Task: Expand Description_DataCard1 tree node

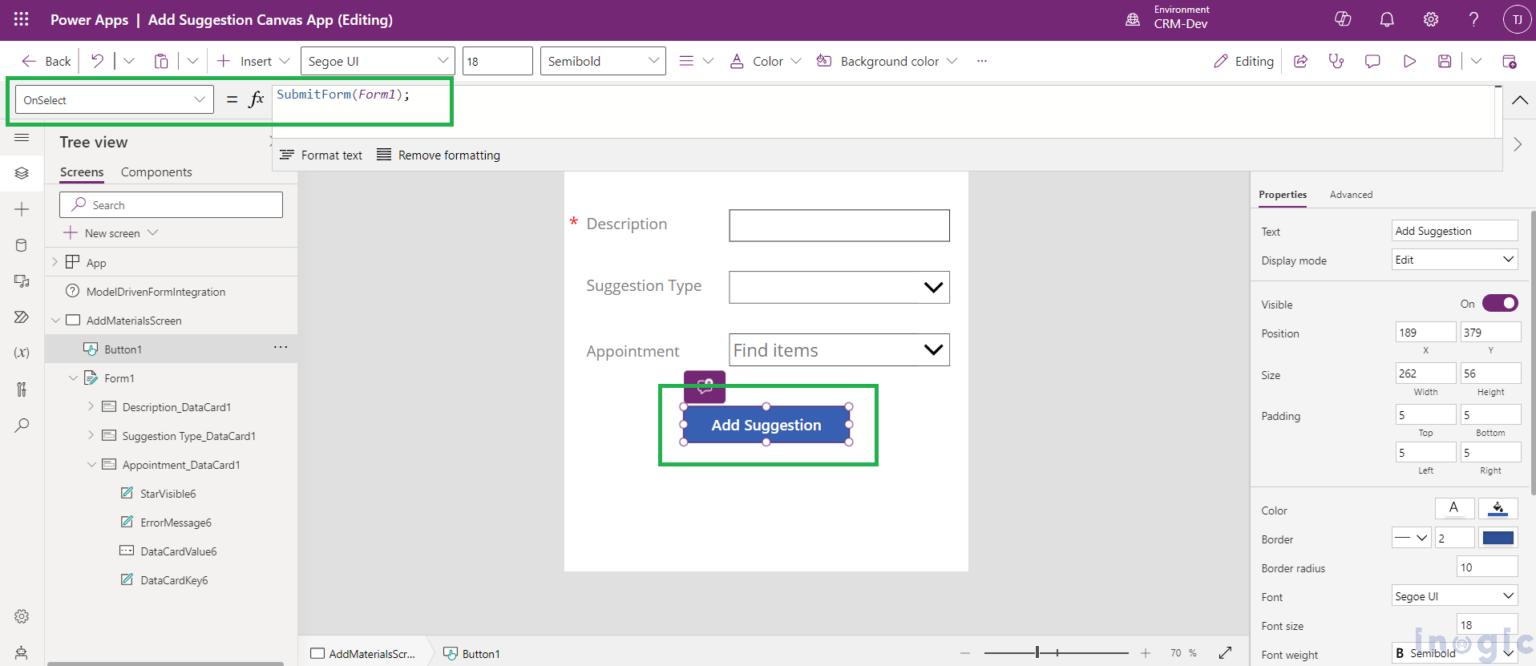Action: (x=91, y=407)
